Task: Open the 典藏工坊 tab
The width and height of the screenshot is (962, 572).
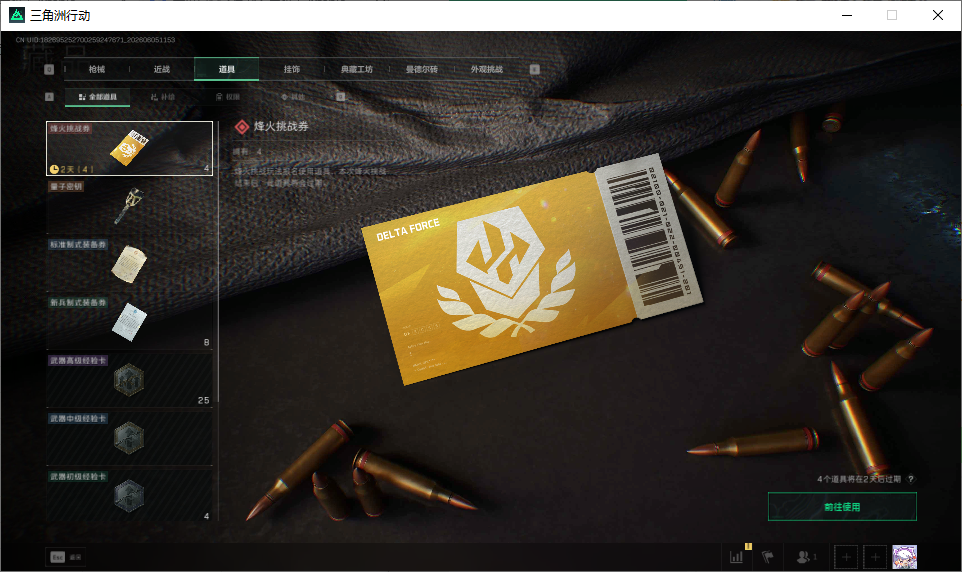Action: click(357, 69)
